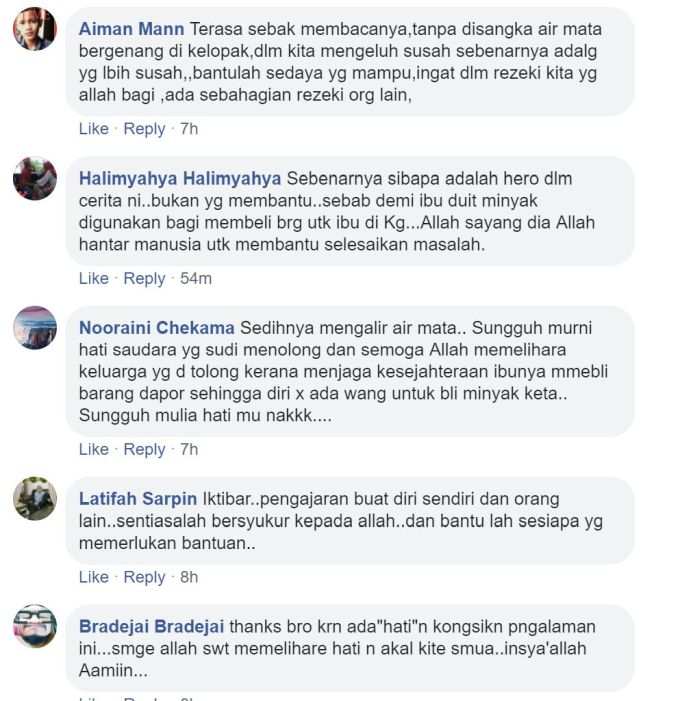This screenshot has width=680, height=701.
Task: Like Latifah Sarpin's comment
Action: pyautogui.click(x=93, y=577)
